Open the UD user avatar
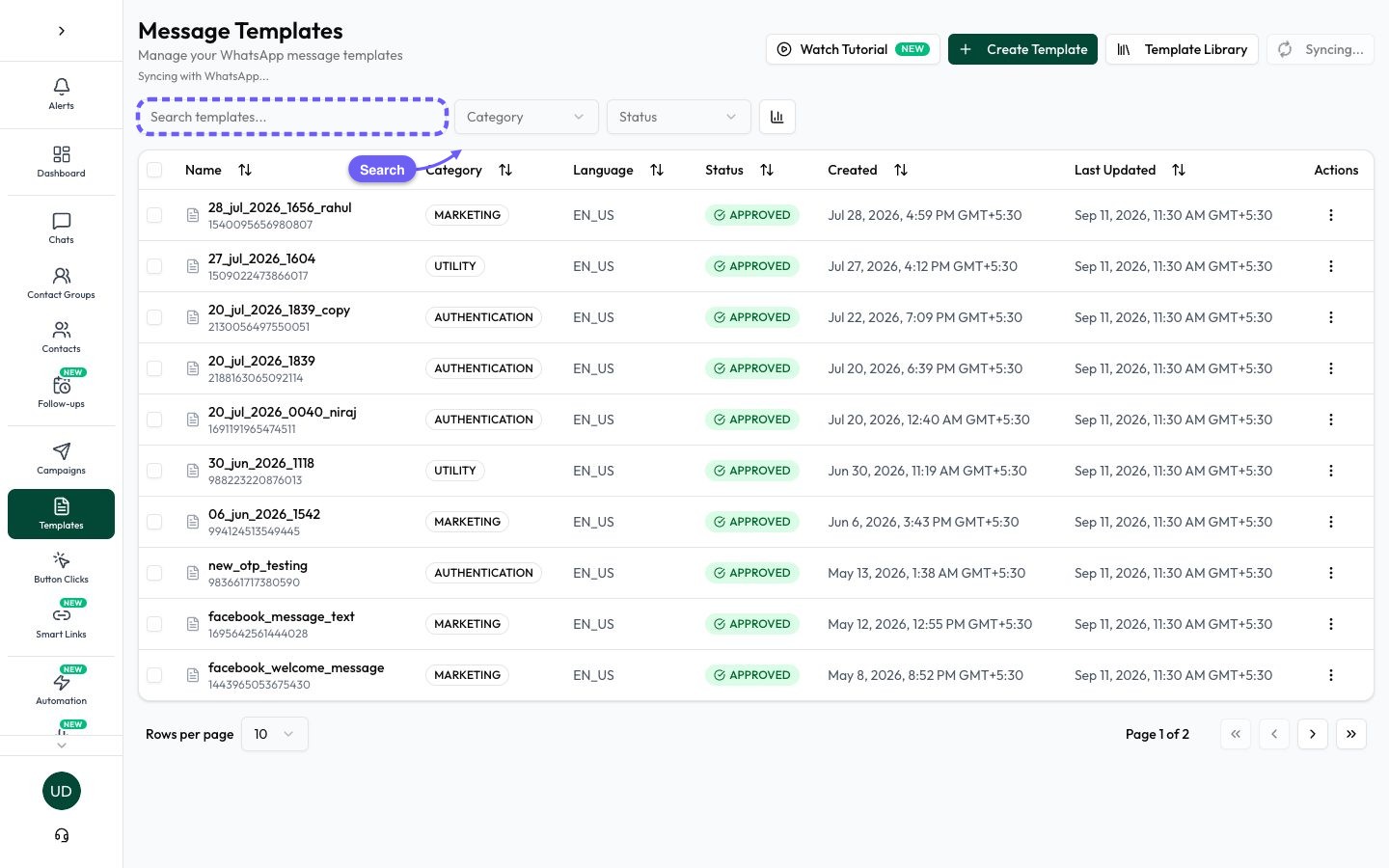Viewport: 1389px width, 868px height. click(x=62, y=791)
